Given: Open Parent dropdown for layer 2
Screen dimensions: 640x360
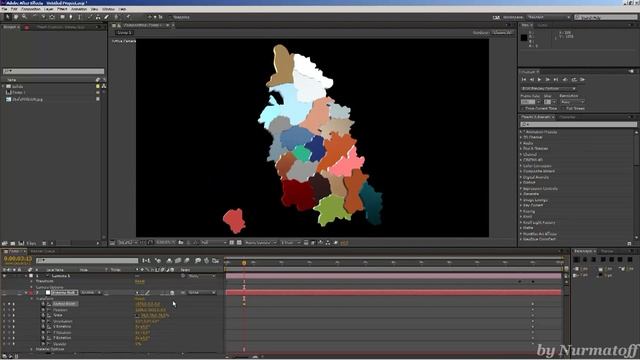Looking at the screenshot, I should click(202, 293).
